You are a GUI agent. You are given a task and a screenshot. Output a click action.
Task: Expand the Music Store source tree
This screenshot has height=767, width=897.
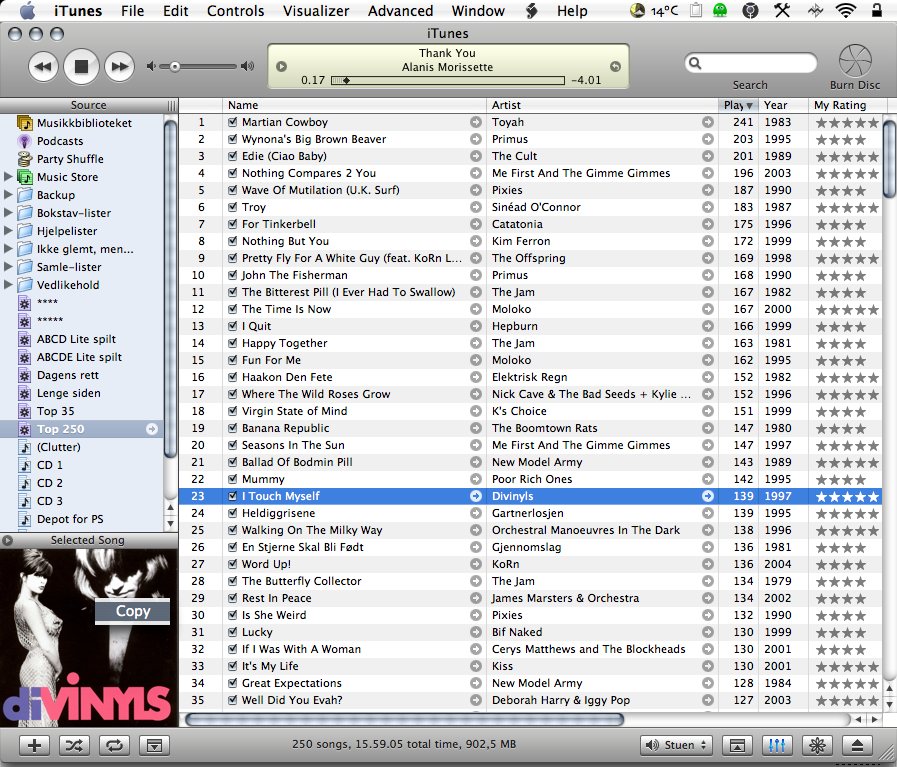8,177
